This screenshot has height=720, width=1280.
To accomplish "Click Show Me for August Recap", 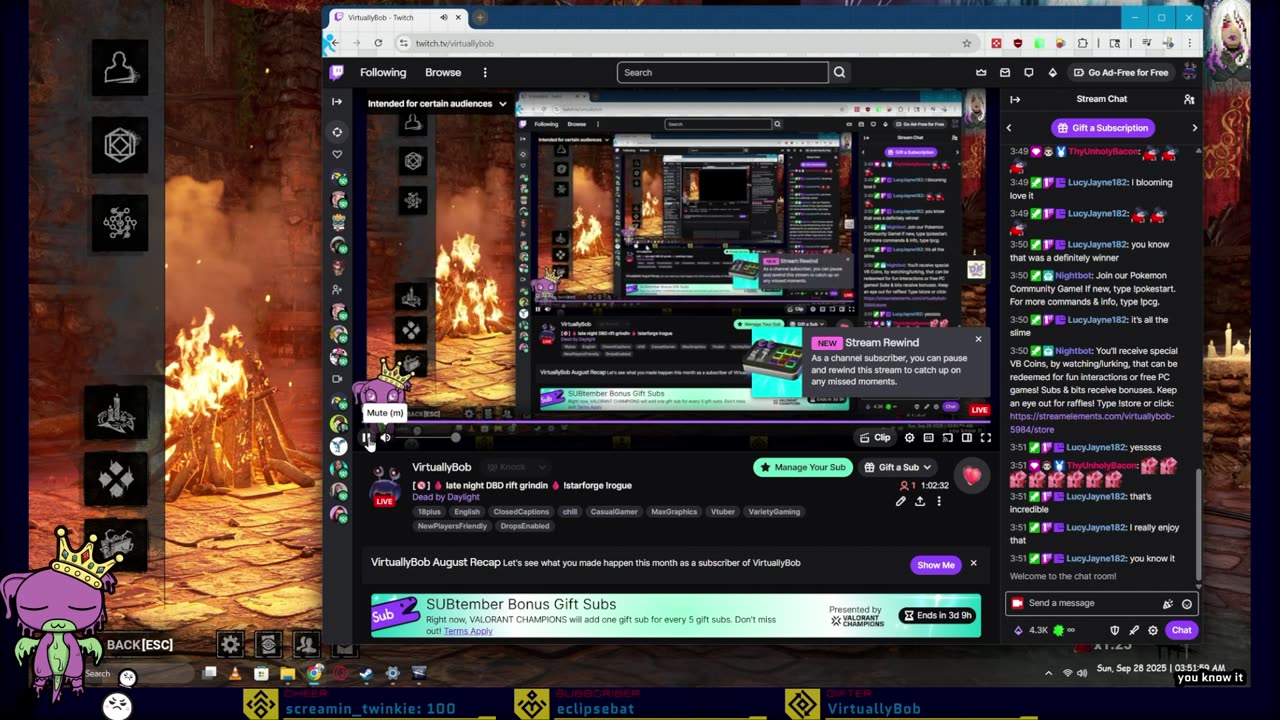I will click(x=936, y=565).
